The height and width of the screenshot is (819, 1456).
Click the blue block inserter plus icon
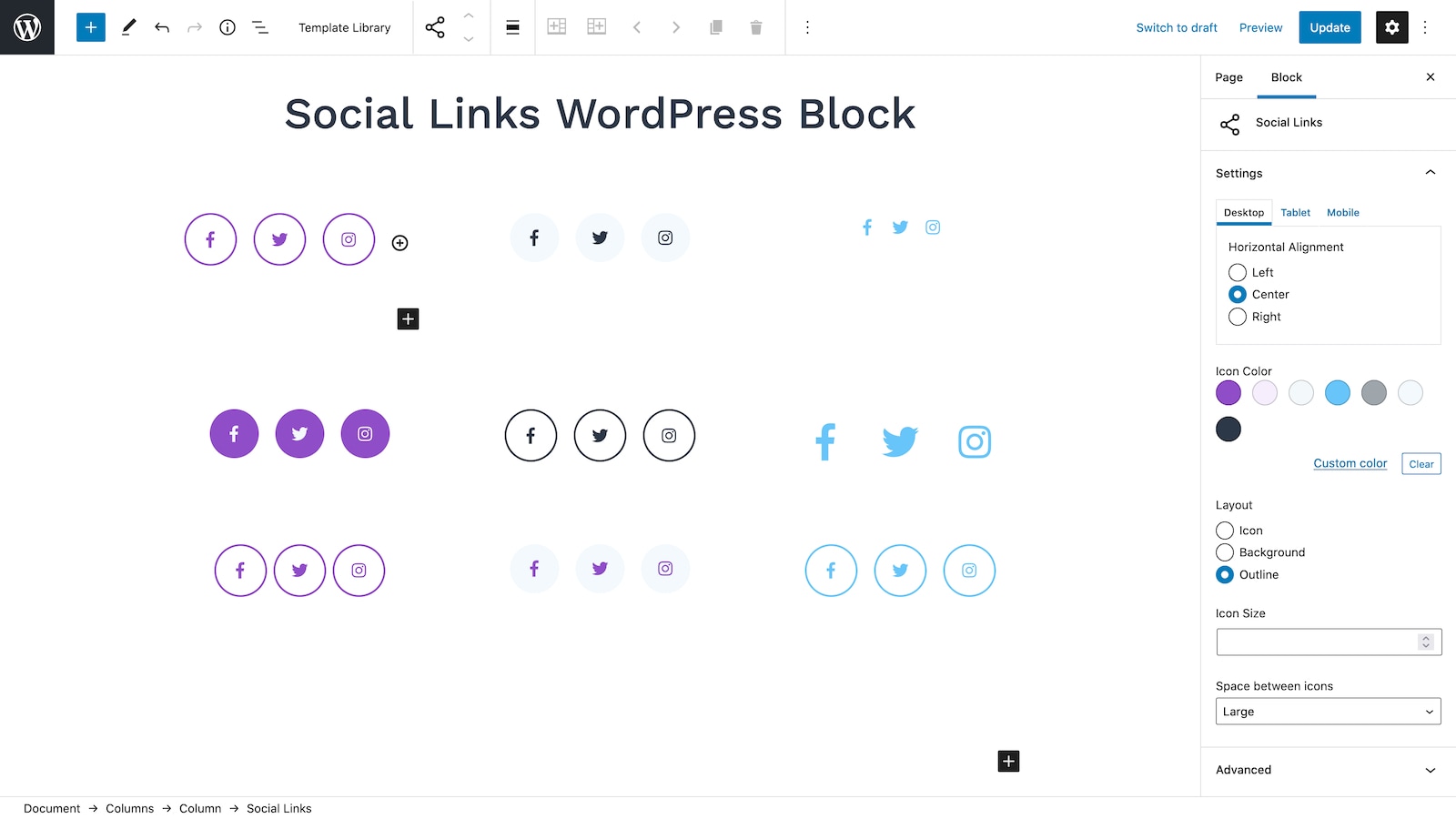coord(91,27)
